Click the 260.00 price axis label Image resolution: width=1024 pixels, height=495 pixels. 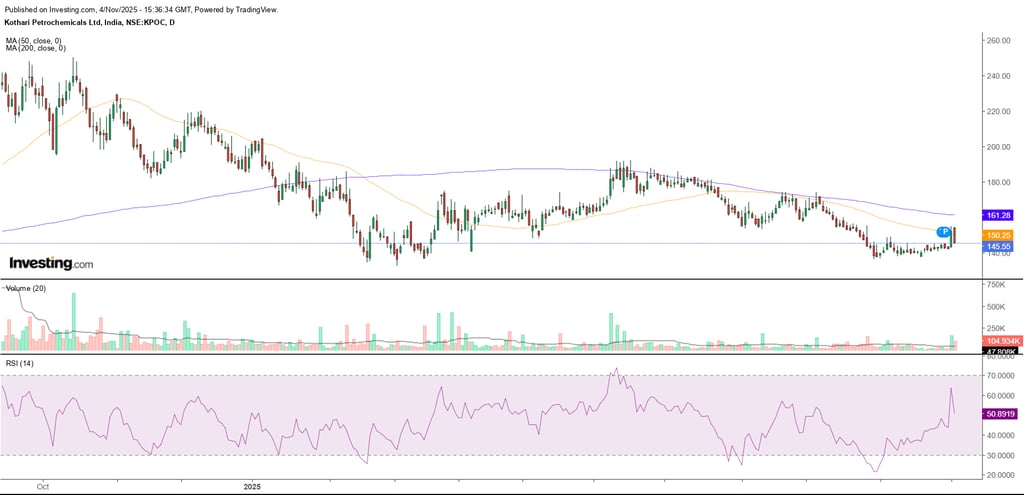coord(999,40)
